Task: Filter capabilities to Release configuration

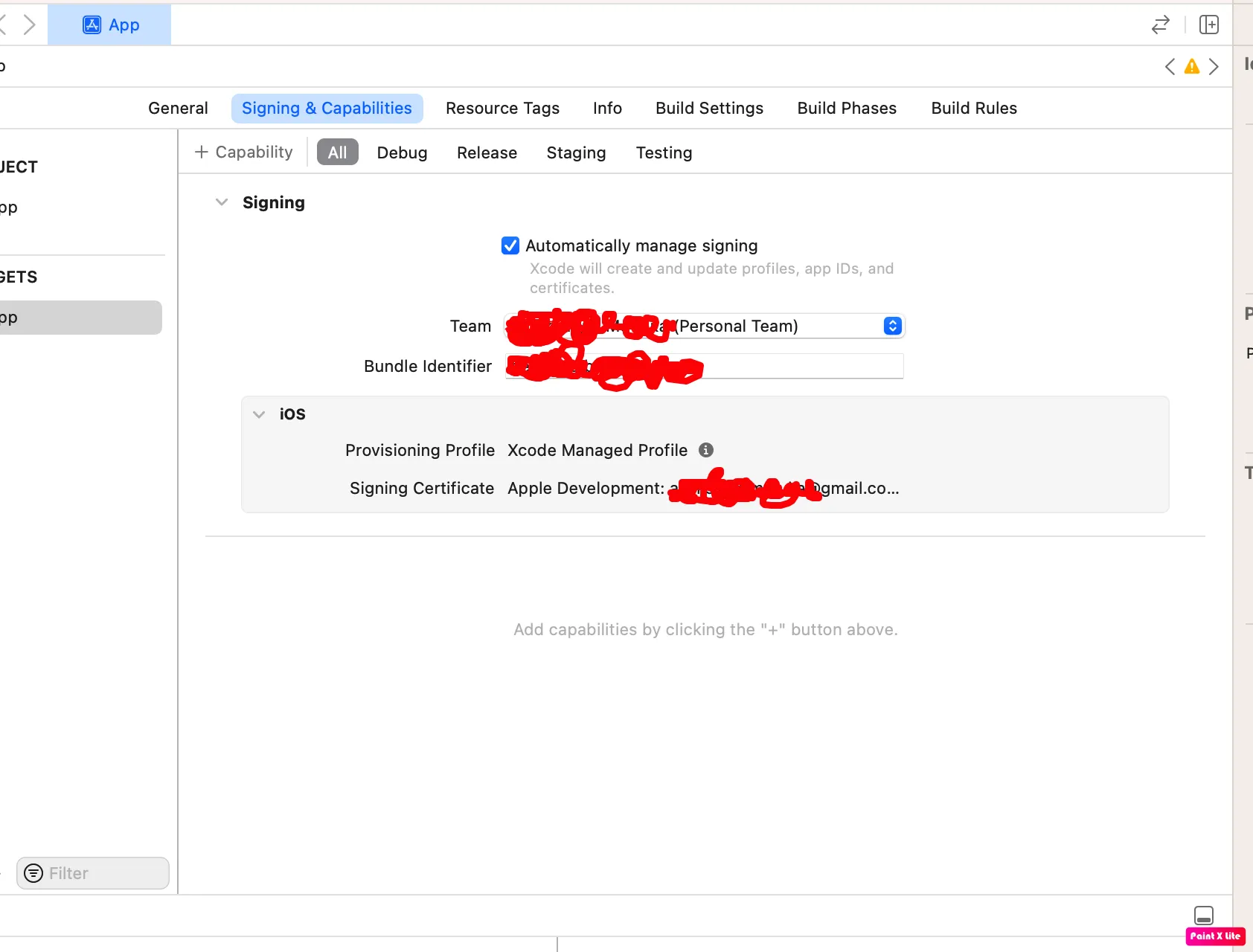Action: click(487, 152)
